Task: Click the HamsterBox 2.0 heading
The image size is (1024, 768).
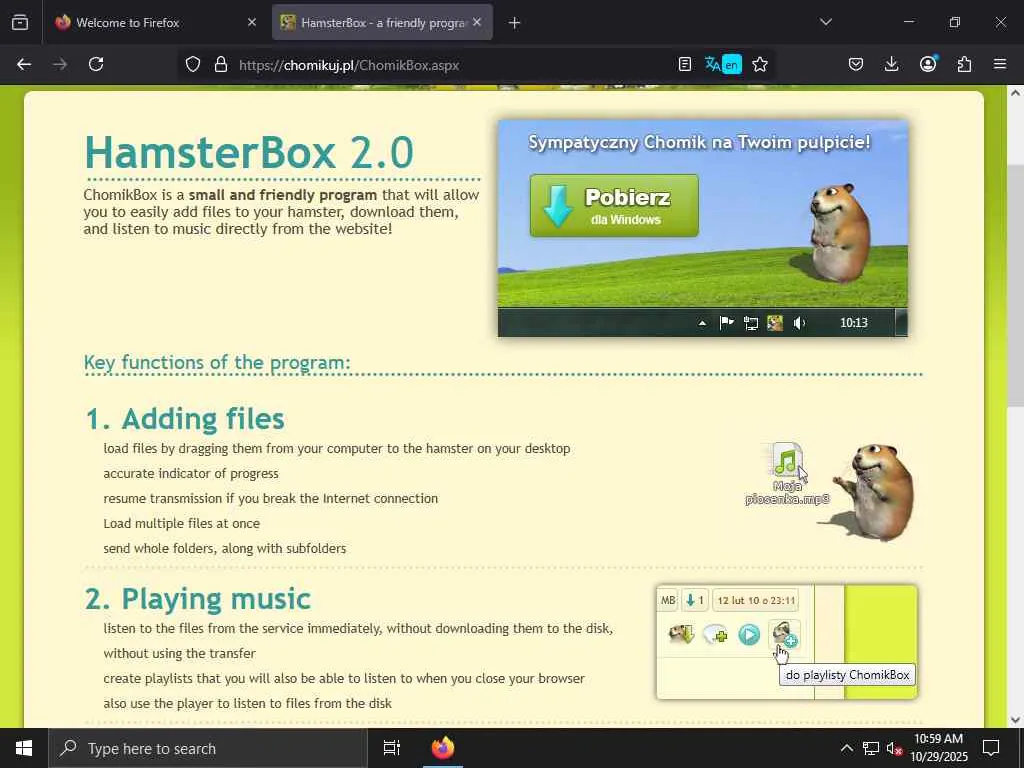Action: pyautogui.click(x=249, y=152)
